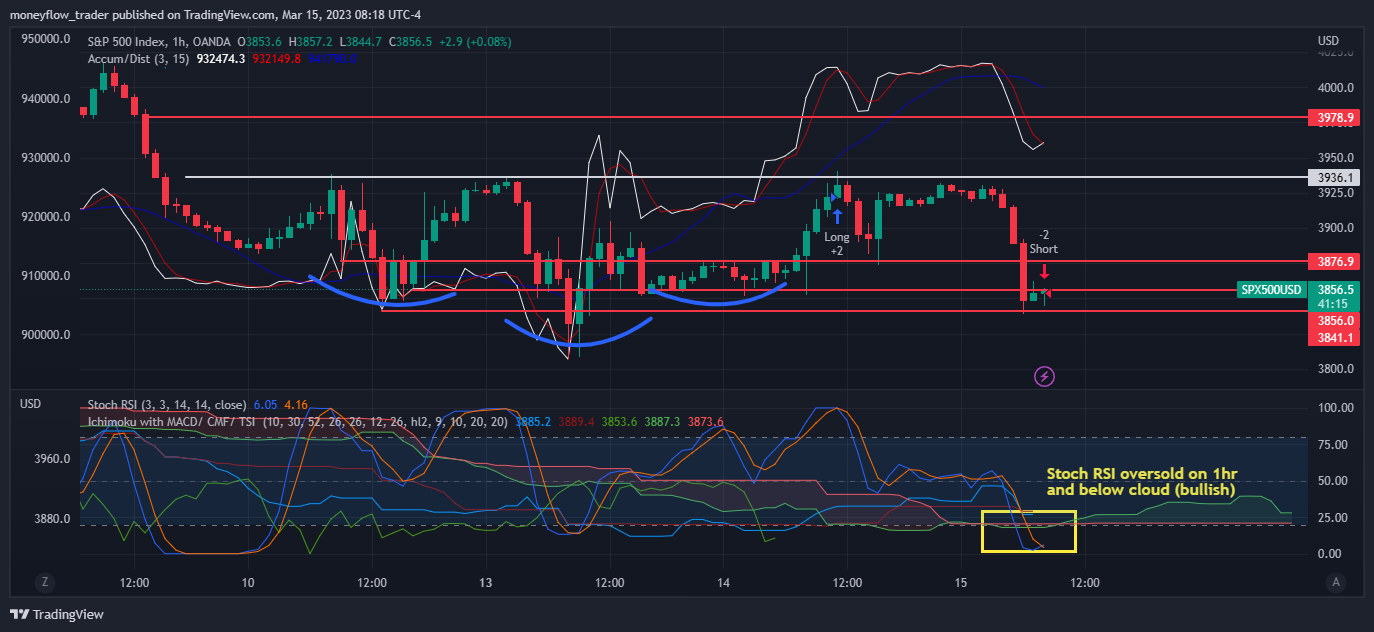Click date label 10 on time axis
The height and width of the screenshot is (632, 1374).
(248, 582)
